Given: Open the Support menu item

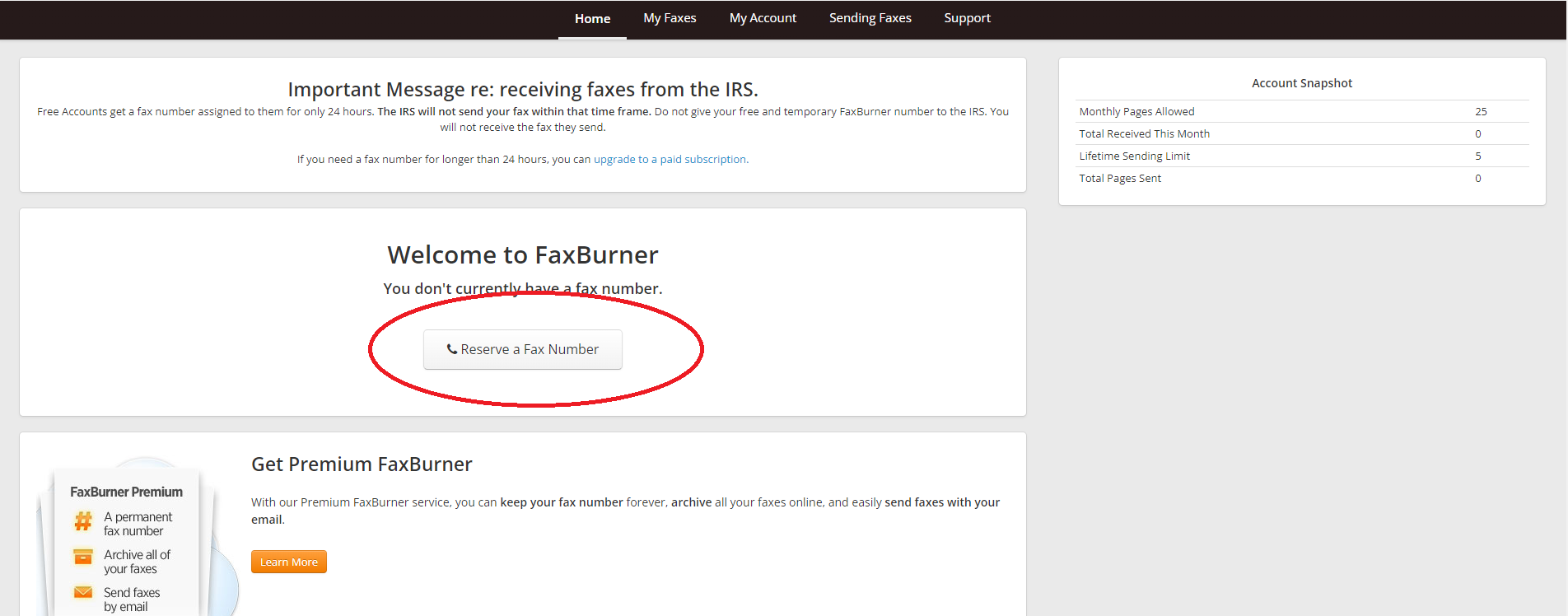Looking at the screenshot, I should point(967,18).
